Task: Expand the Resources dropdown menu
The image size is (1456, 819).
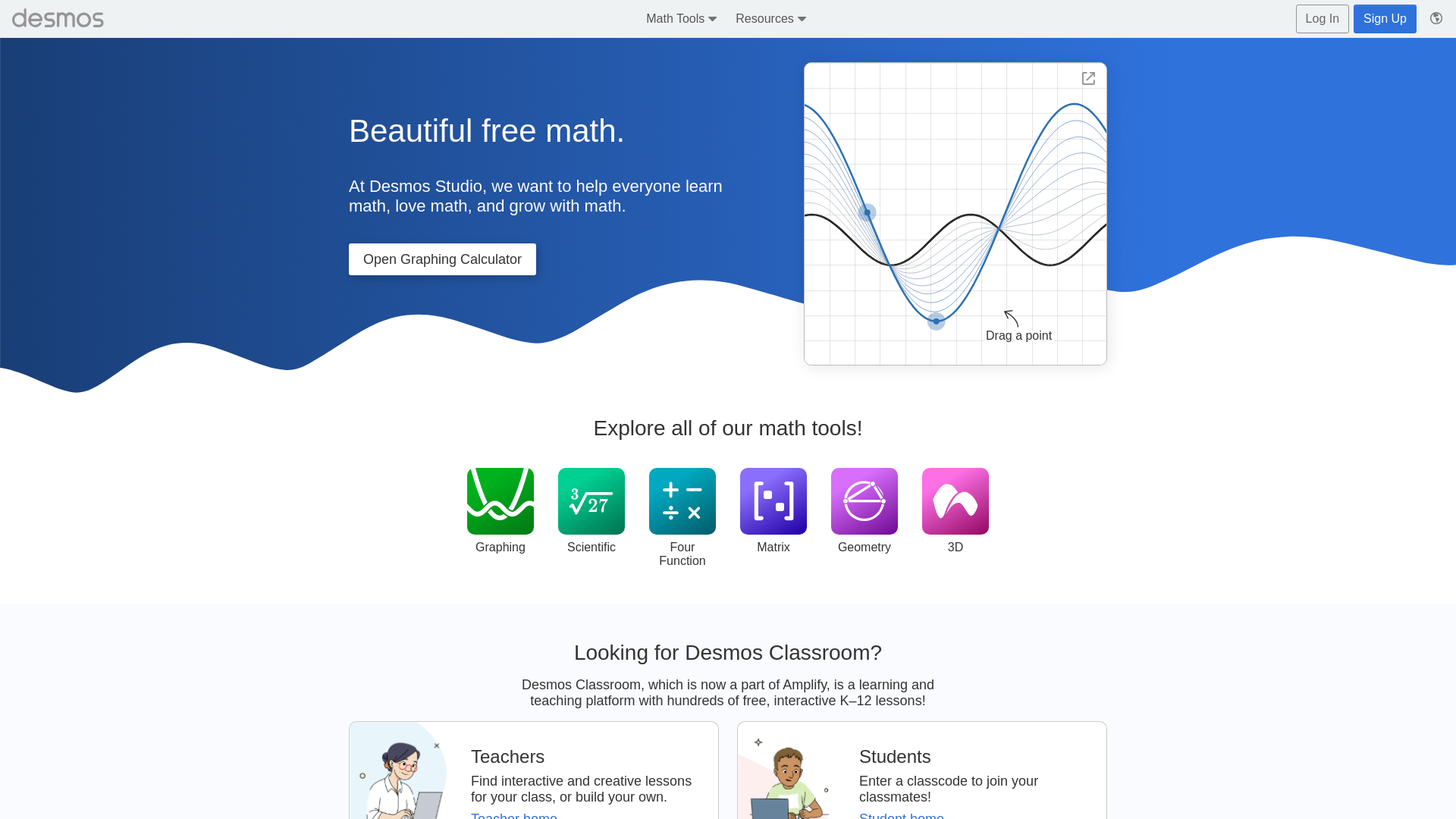Action: pyautogui.click(x=771, y=19)
